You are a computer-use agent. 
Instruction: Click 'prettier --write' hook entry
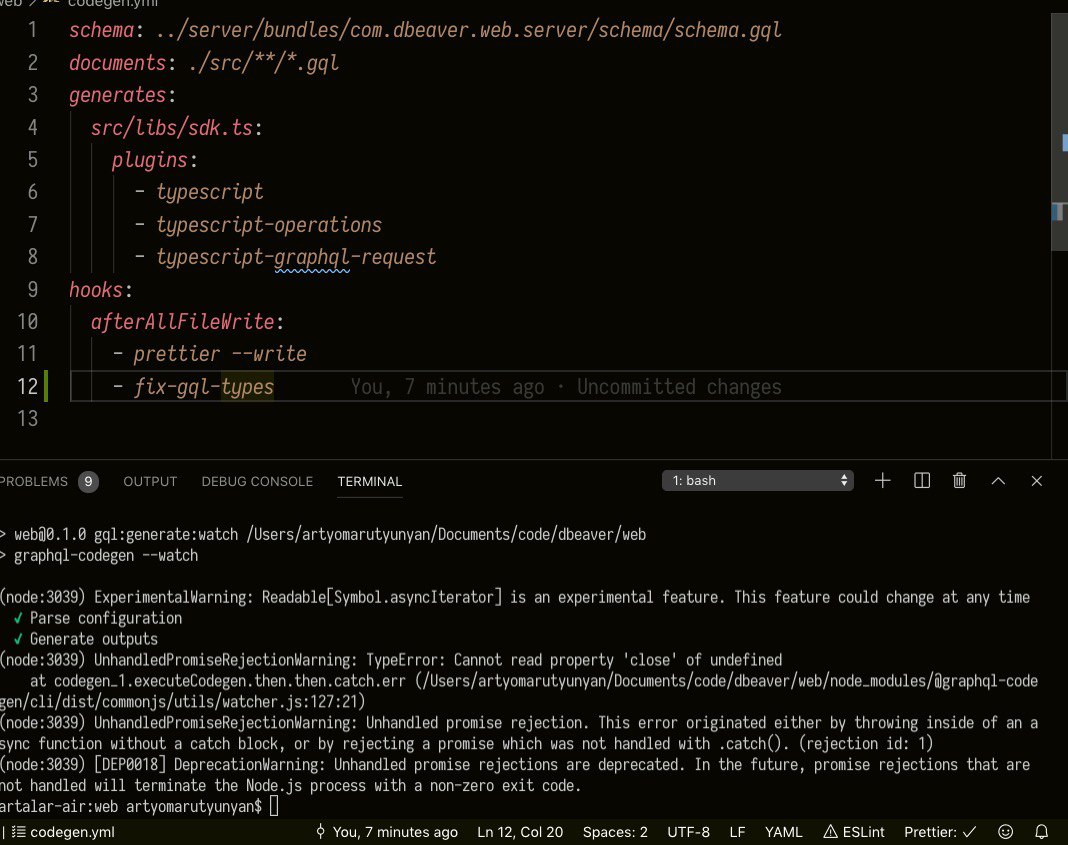point(220,353)
